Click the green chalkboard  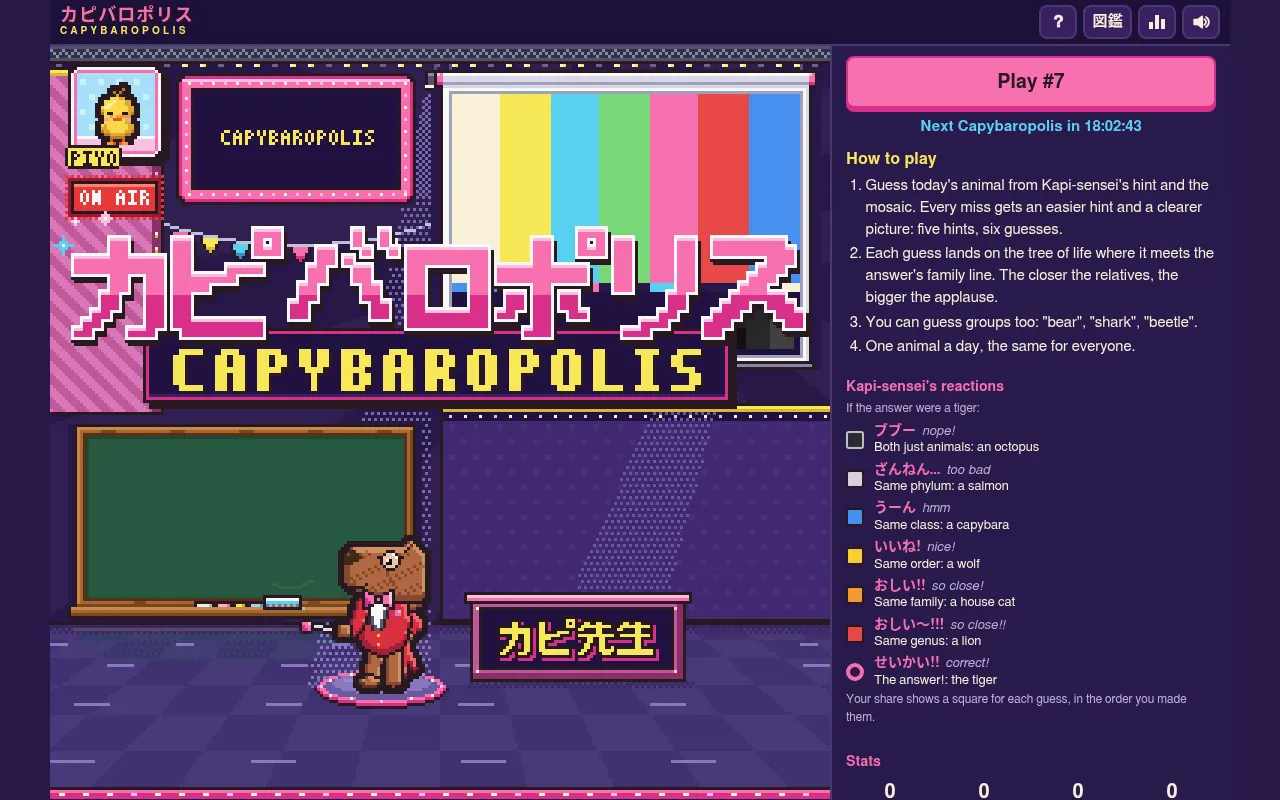click(244, 517)
